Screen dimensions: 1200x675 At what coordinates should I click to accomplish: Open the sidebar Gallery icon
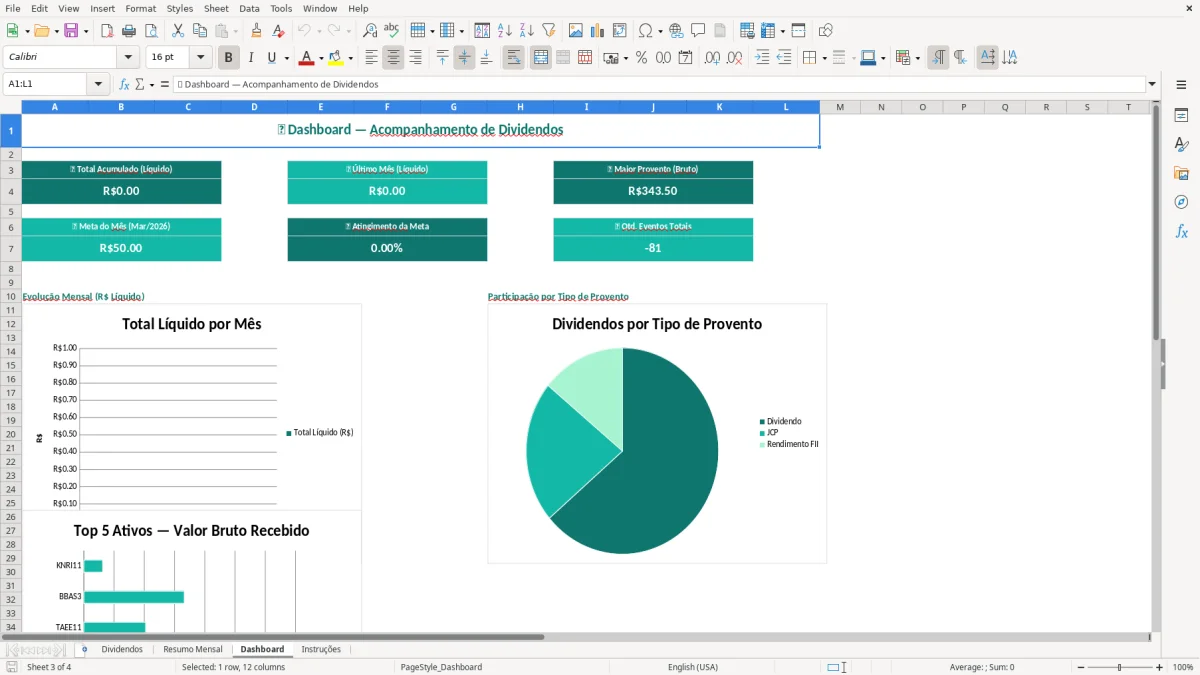(1181, 173)
